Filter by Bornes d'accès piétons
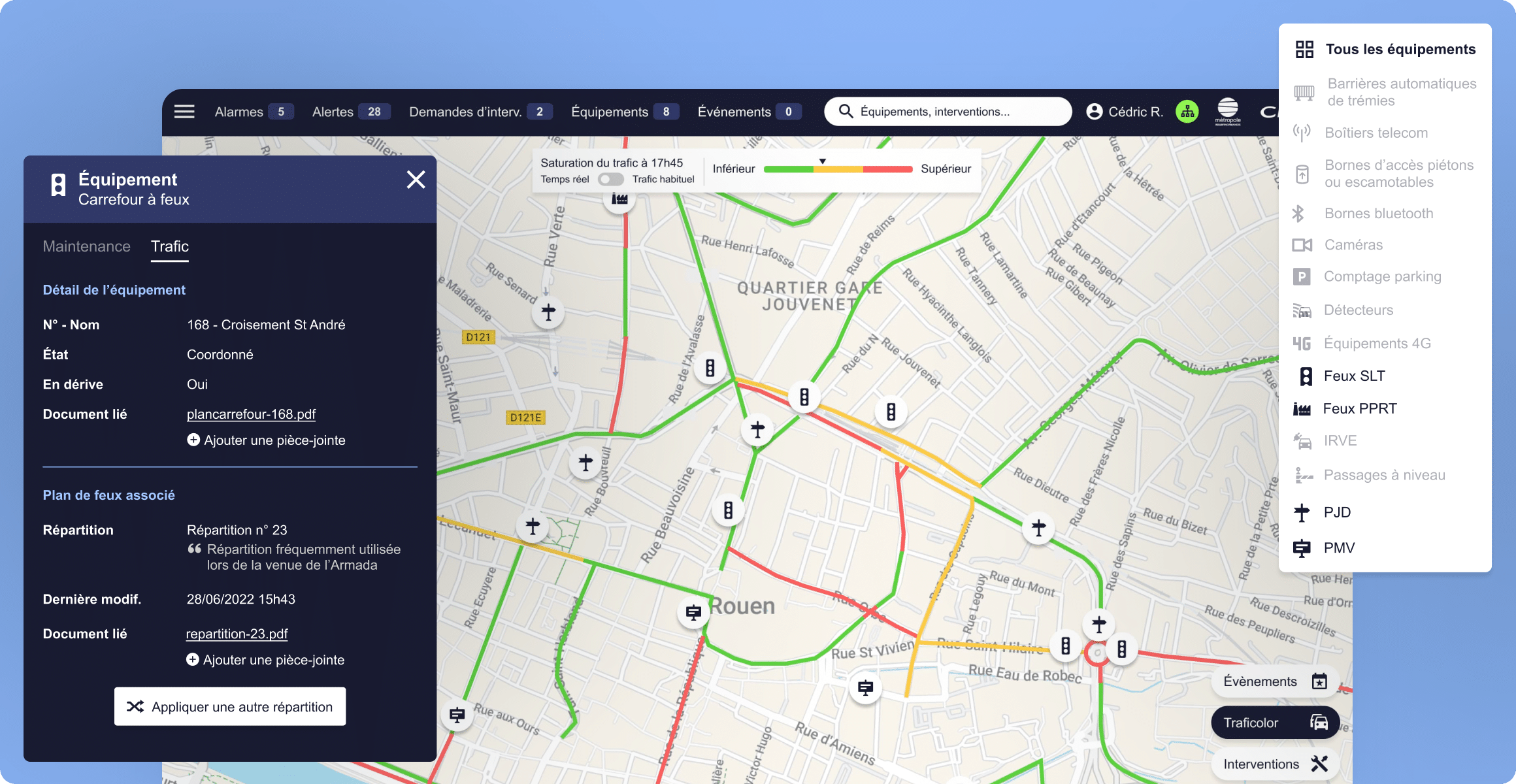This screenshot has width=1516, height=784. (1384, 174)
